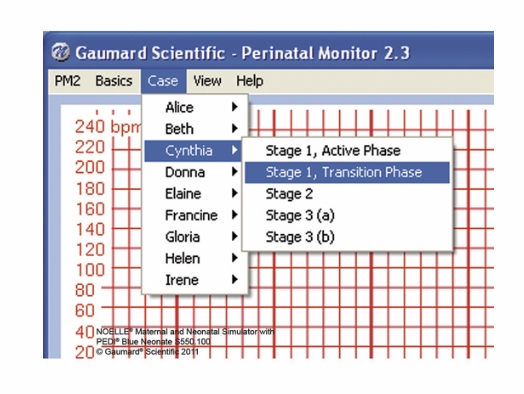Image resolution: width=524 pixels, height=394 pixels.
Task: Select Stage 1, Transition Phase
Action: (x=347, y=172)
